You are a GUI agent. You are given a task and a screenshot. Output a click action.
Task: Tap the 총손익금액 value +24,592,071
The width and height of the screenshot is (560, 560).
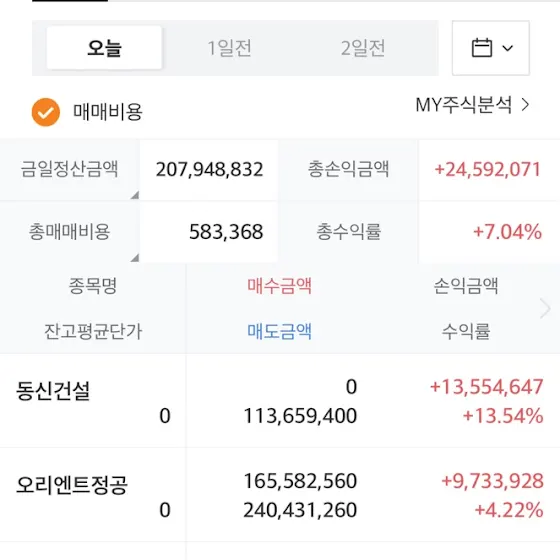pyautogui.click(x=488, y=169)
